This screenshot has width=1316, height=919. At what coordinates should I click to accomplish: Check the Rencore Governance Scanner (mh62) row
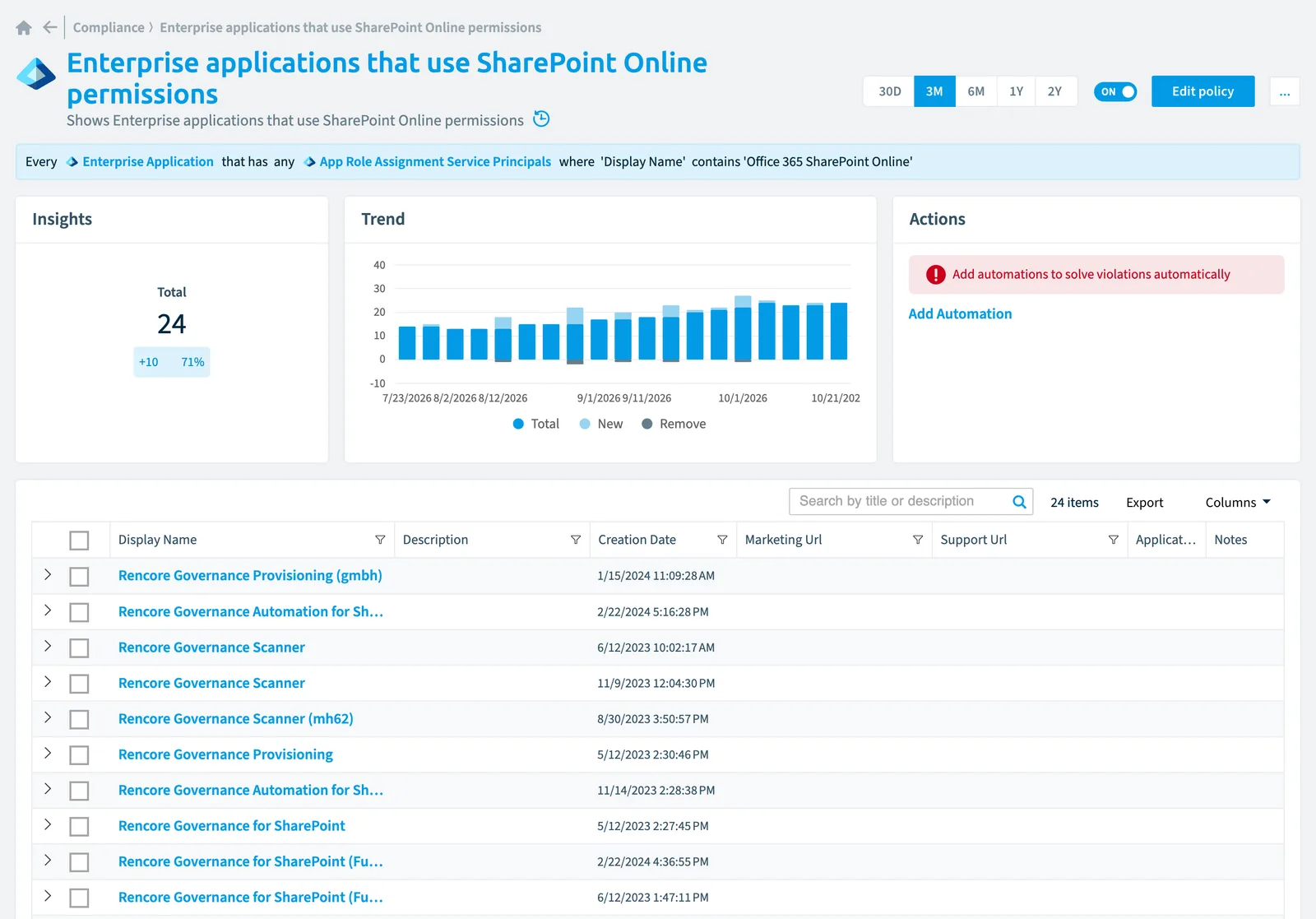[79, 720]
